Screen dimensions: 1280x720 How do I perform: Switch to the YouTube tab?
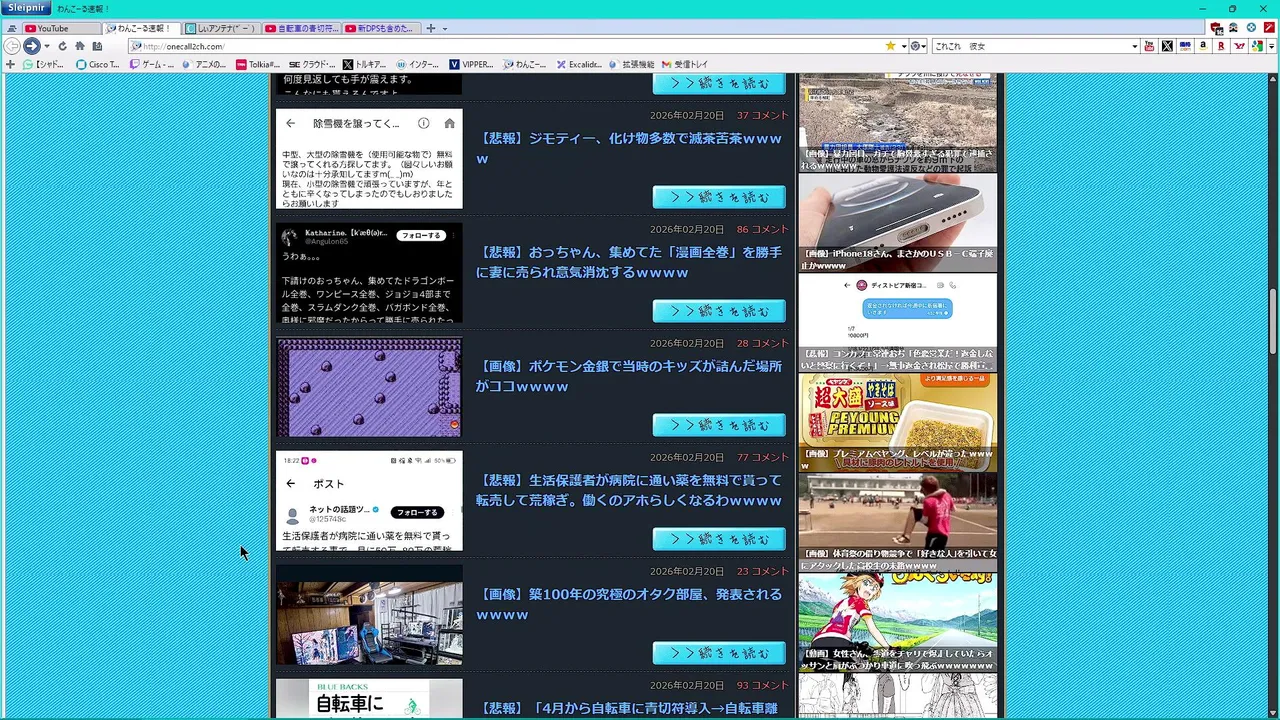pyautogui.click(x=60, y=29)
